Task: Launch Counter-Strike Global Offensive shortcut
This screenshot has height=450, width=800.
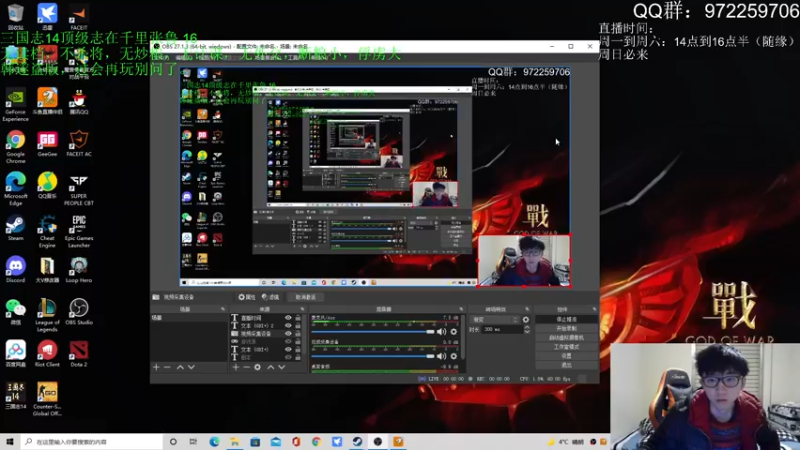Action: (x=47, y=399)
